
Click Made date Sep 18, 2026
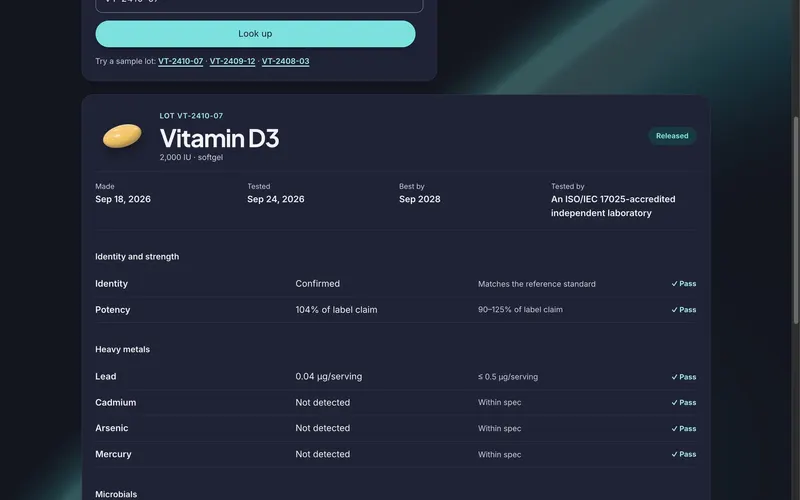point(123,199)
